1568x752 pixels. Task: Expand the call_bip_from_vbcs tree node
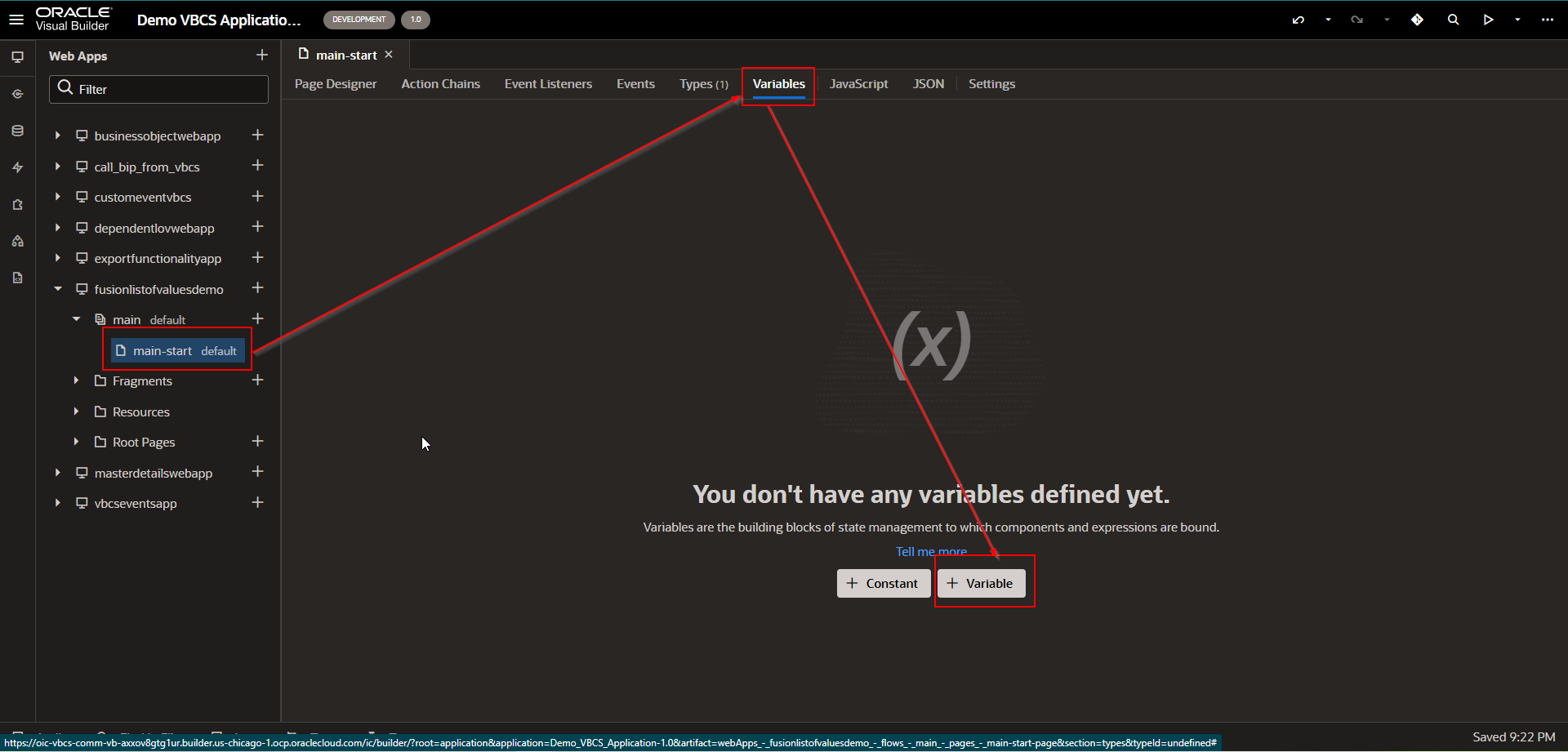[x=57, y=167]
